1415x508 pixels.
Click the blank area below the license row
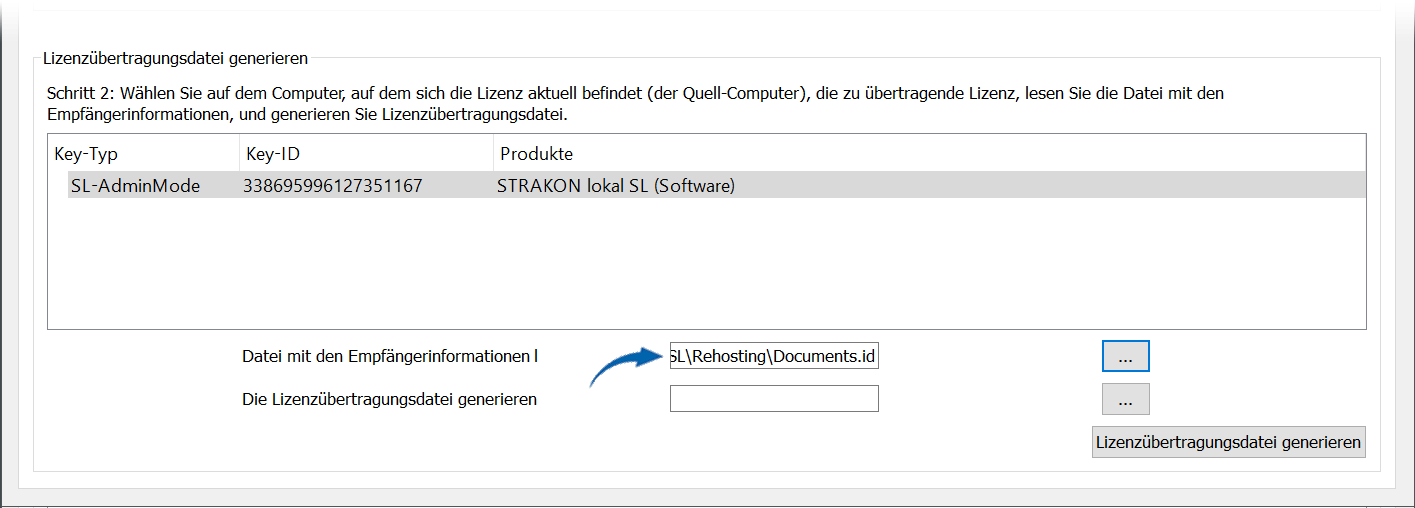(x=706, y=263)
